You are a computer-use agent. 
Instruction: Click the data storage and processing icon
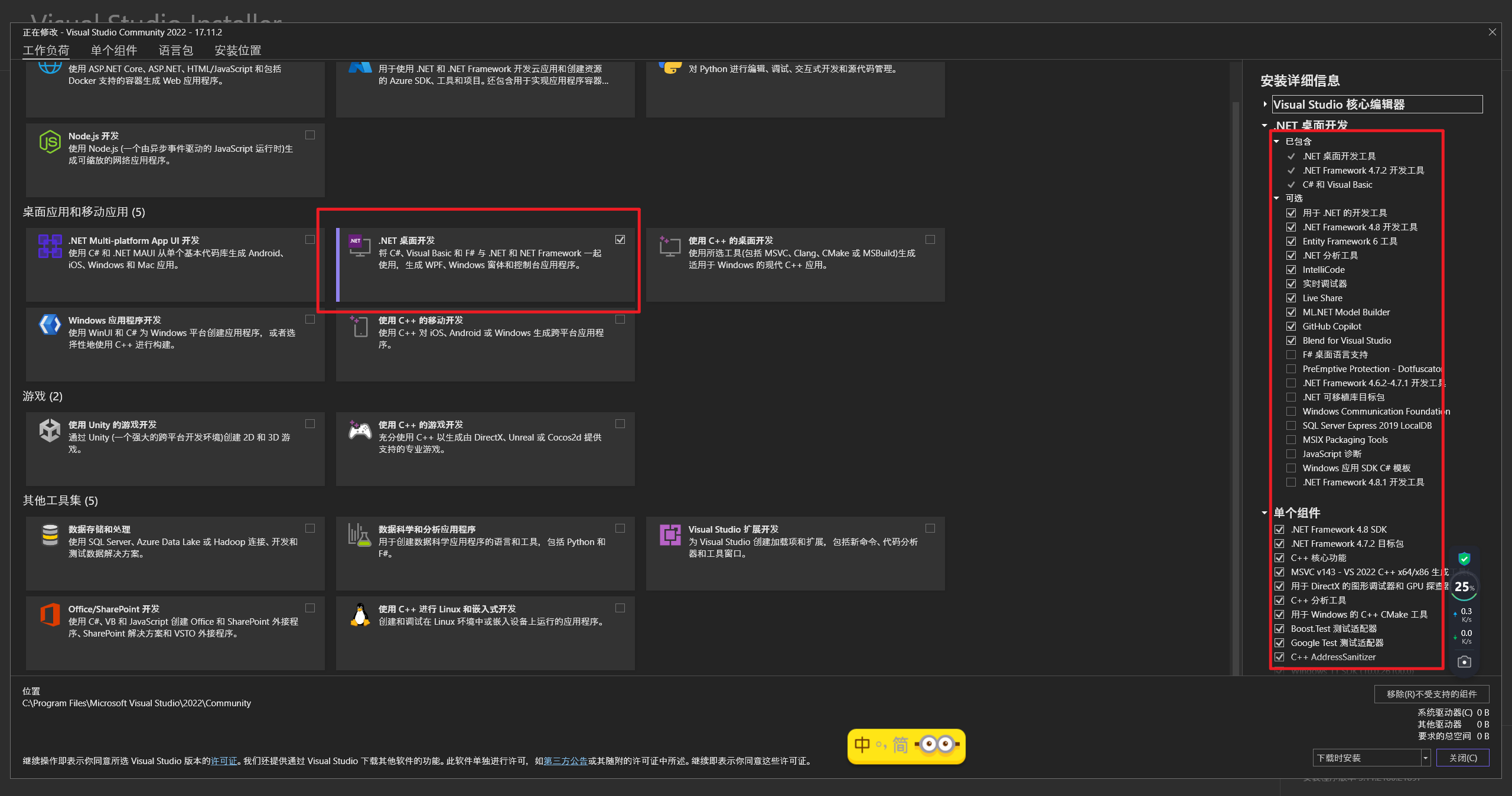[50, 535]
